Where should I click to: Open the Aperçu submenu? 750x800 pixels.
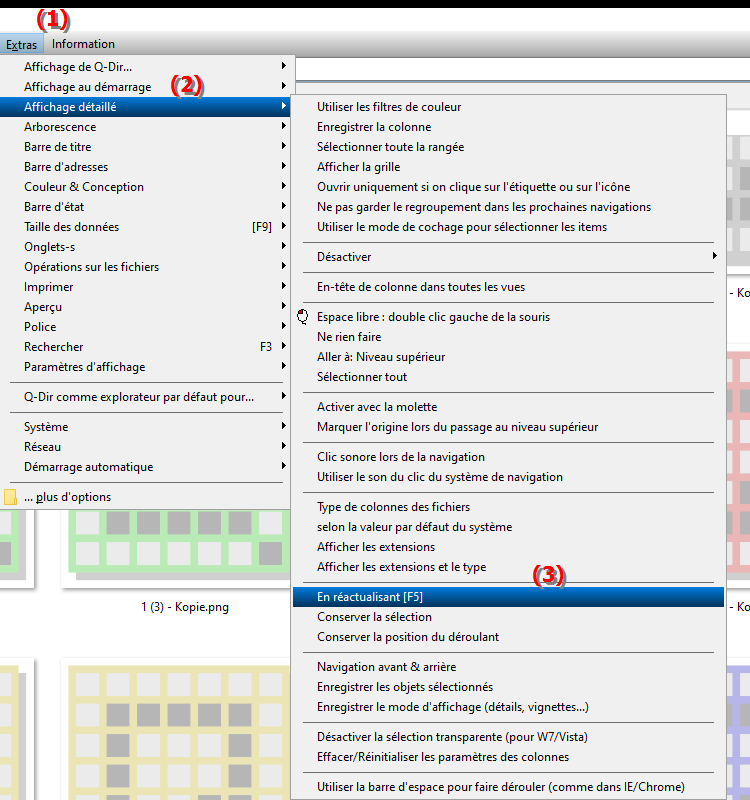[147, 307]
